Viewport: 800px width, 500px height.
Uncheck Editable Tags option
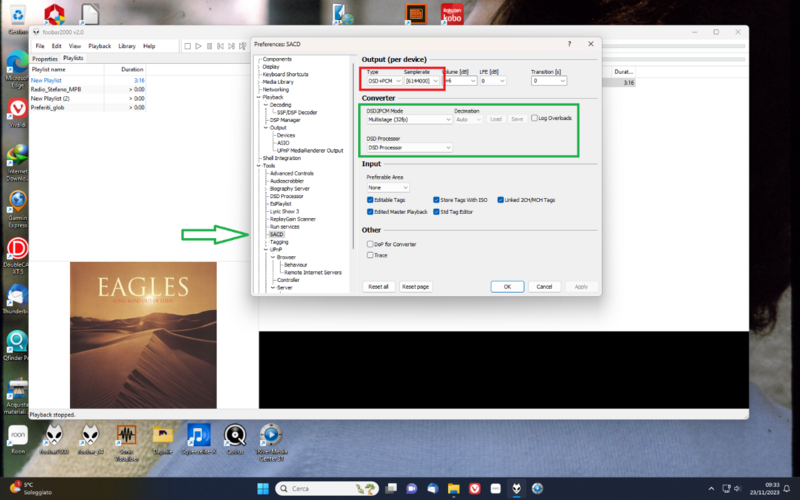coord(370,200)
